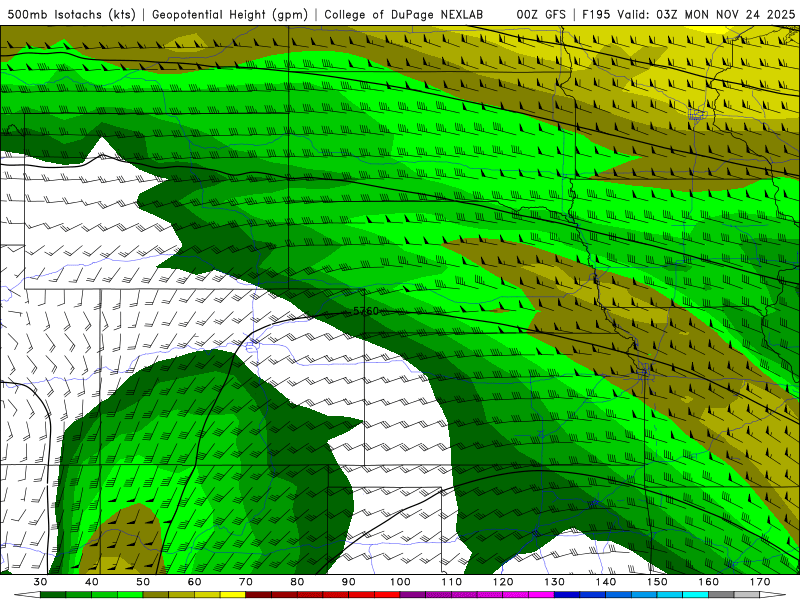The width and height of the screenshot is (800, 600).
Task: Click the '110' value on the isotach legend
Action: coord(452,582)
